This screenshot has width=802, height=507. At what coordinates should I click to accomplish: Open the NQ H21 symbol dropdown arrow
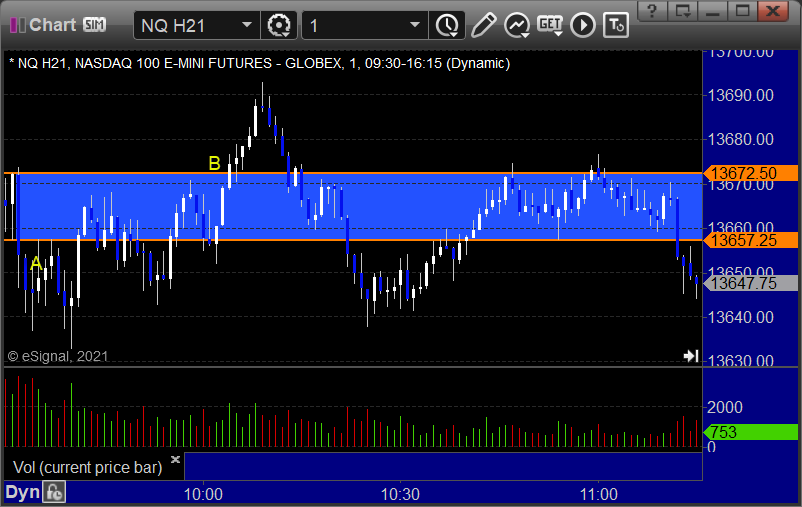click(247, 25)
